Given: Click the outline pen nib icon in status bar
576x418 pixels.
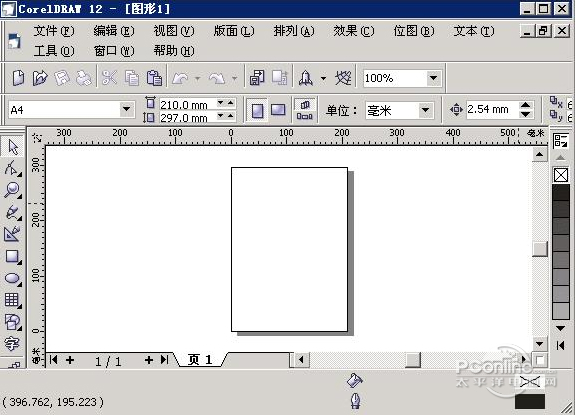Looking at the screenshot, I should (x=355, y=400).
